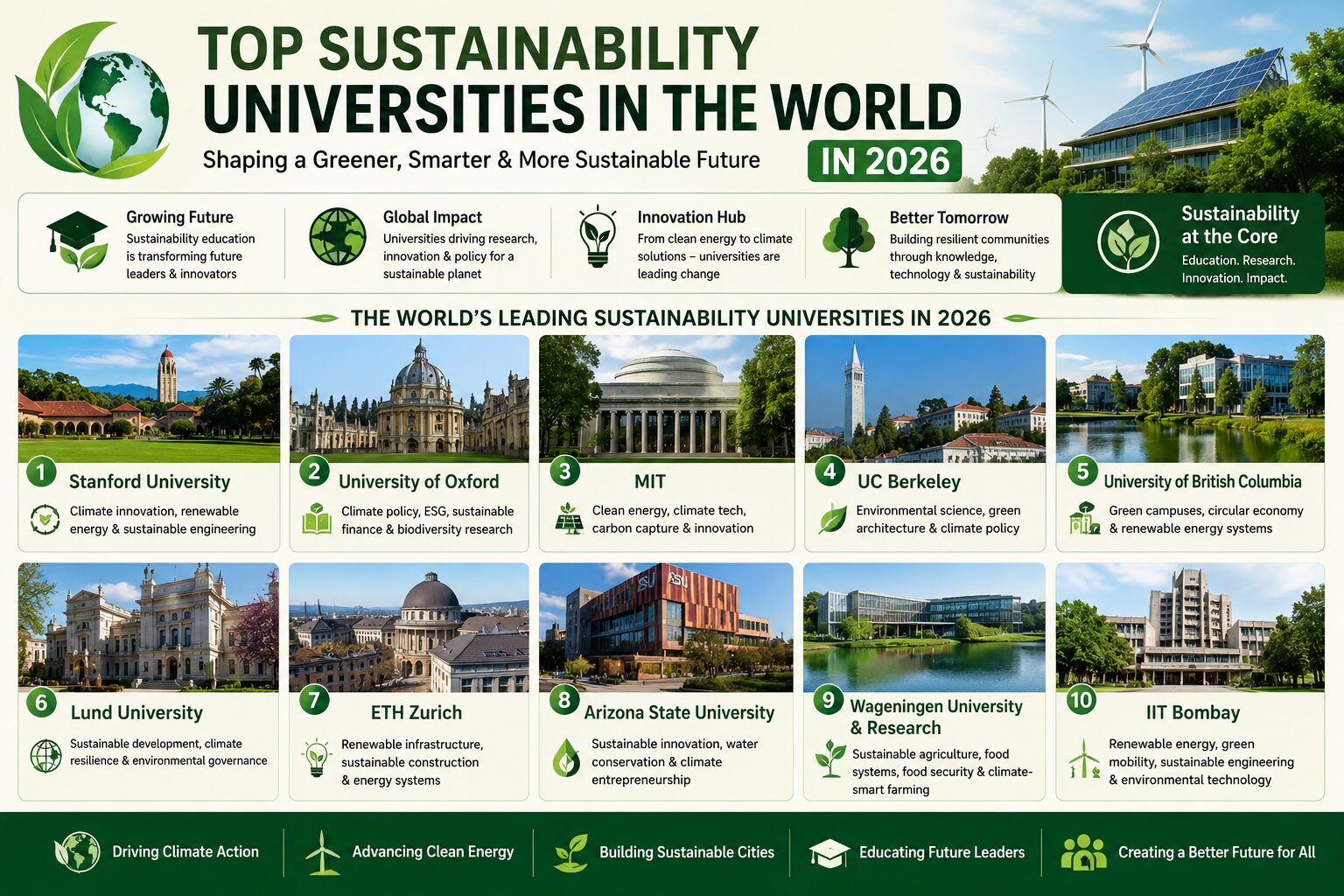Click the Sustainability at the Core heading
1344x896 pixels.
(1240, 225)
